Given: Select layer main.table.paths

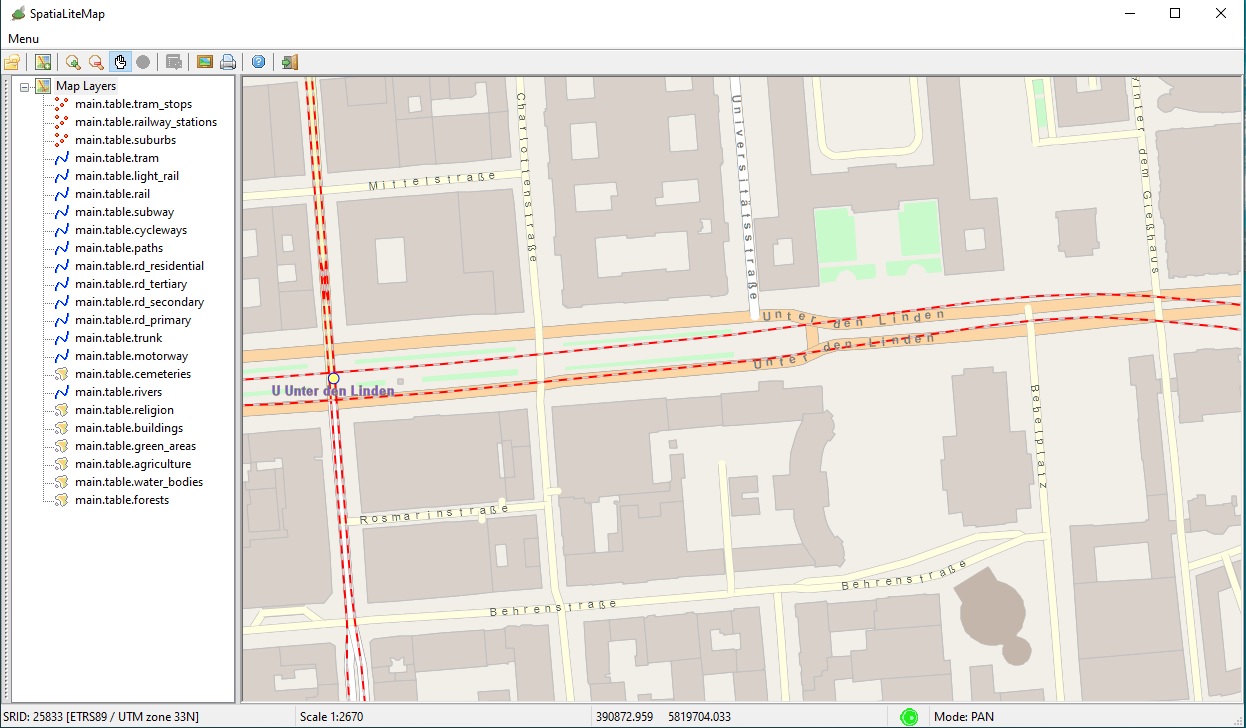Looking at the screenshot, I should click(119, 248).
